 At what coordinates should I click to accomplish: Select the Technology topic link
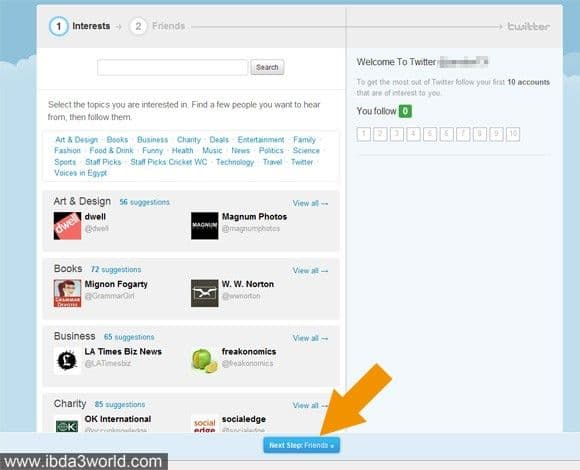pyautogui.click(x=235, y=162)
